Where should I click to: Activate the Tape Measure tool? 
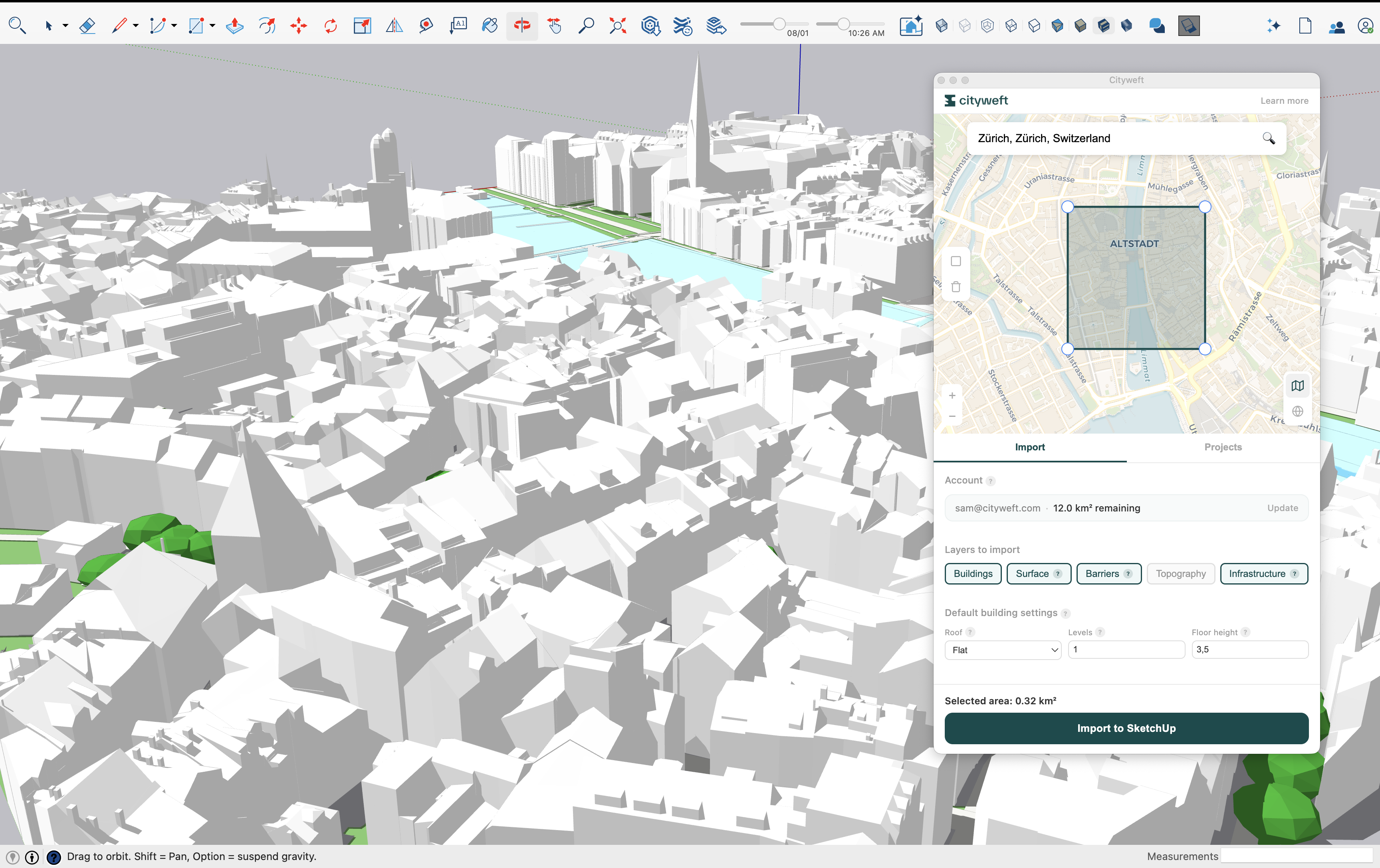426,26
